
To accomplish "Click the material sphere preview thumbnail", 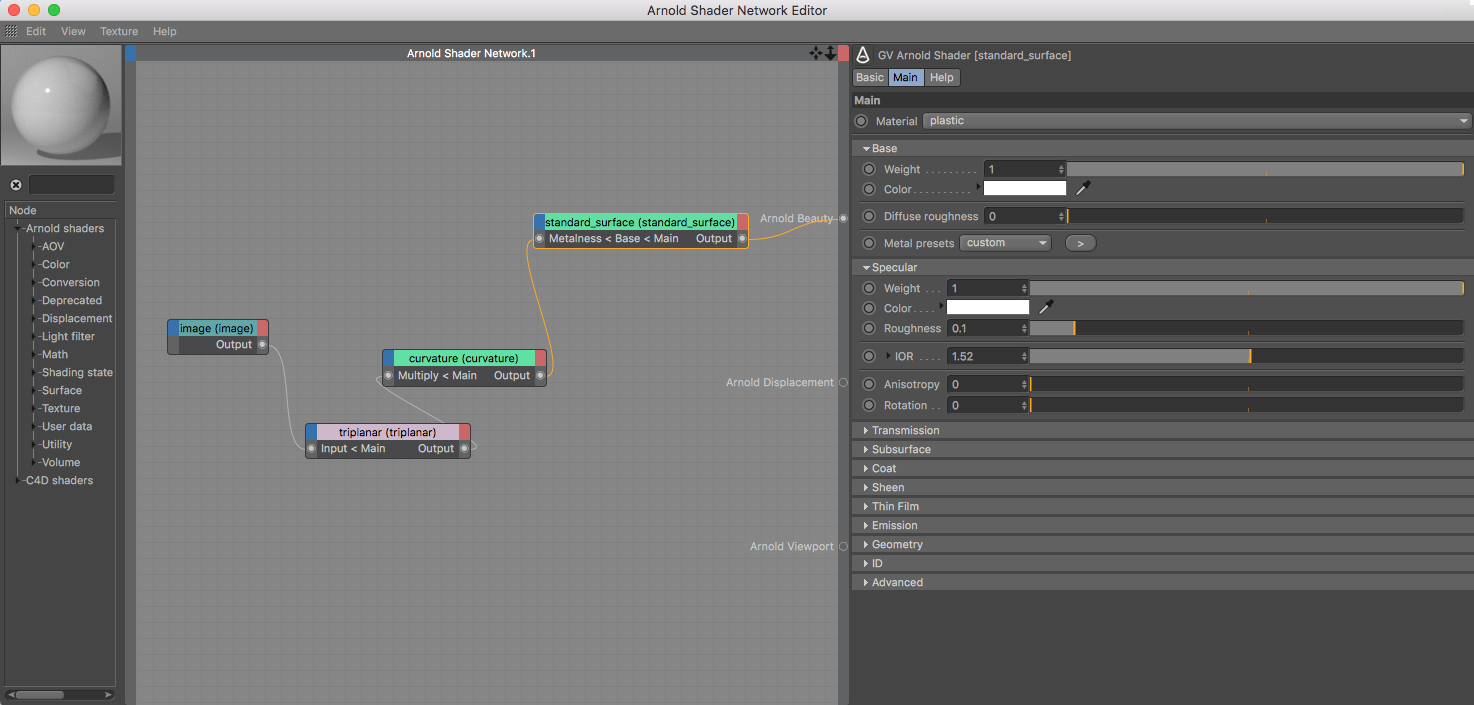I will coord(62,105).
